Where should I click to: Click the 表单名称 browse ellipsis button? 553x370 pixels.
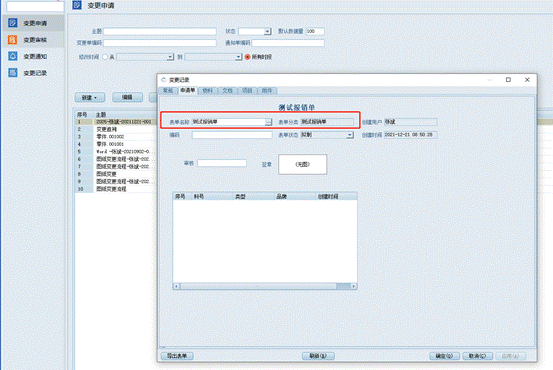tap(269, 122)
